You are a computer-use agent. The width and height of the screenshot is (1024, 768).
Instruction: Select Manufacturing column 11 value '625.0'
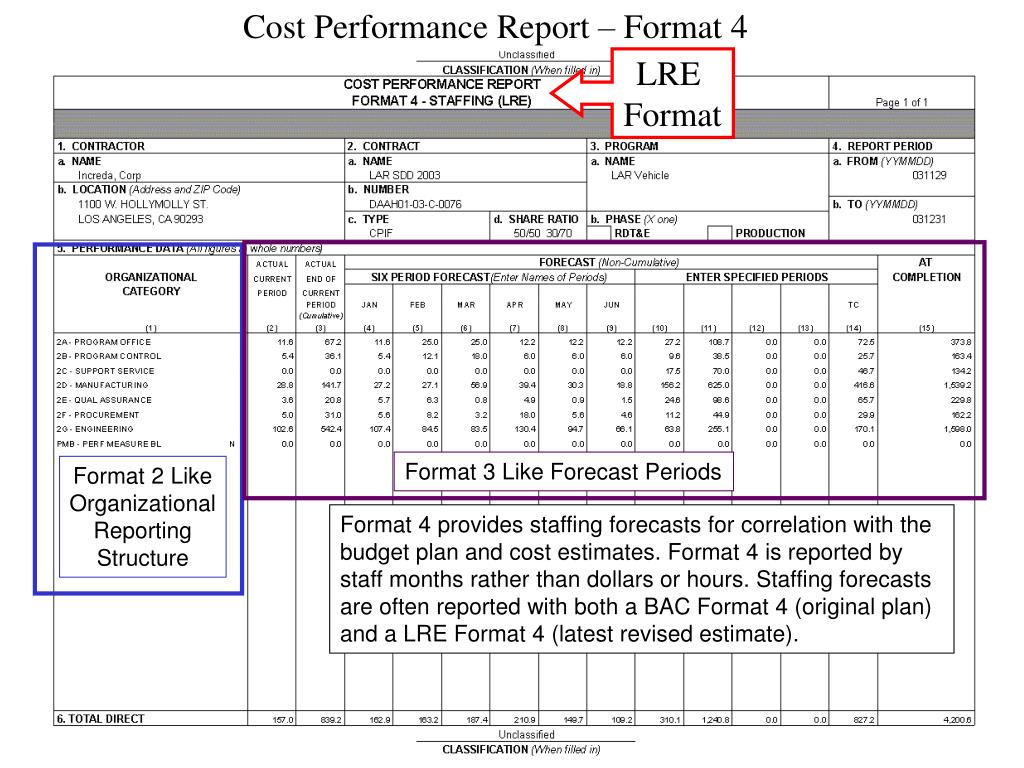718,385
